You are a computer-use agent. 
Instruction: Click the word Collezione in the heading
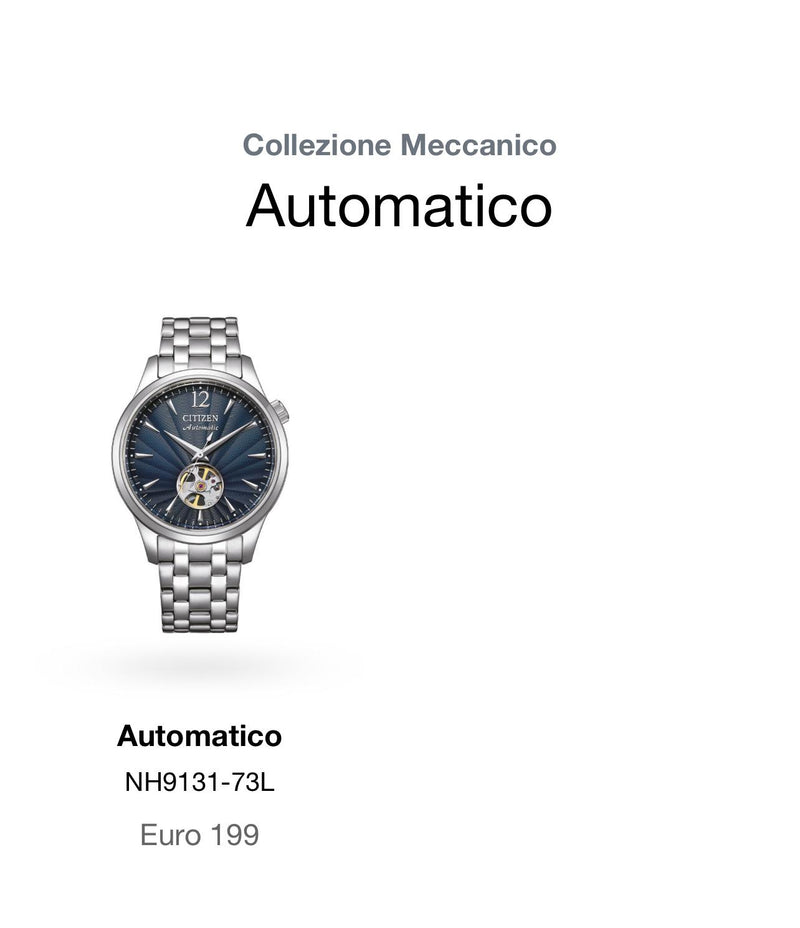(x=317, y=145)
